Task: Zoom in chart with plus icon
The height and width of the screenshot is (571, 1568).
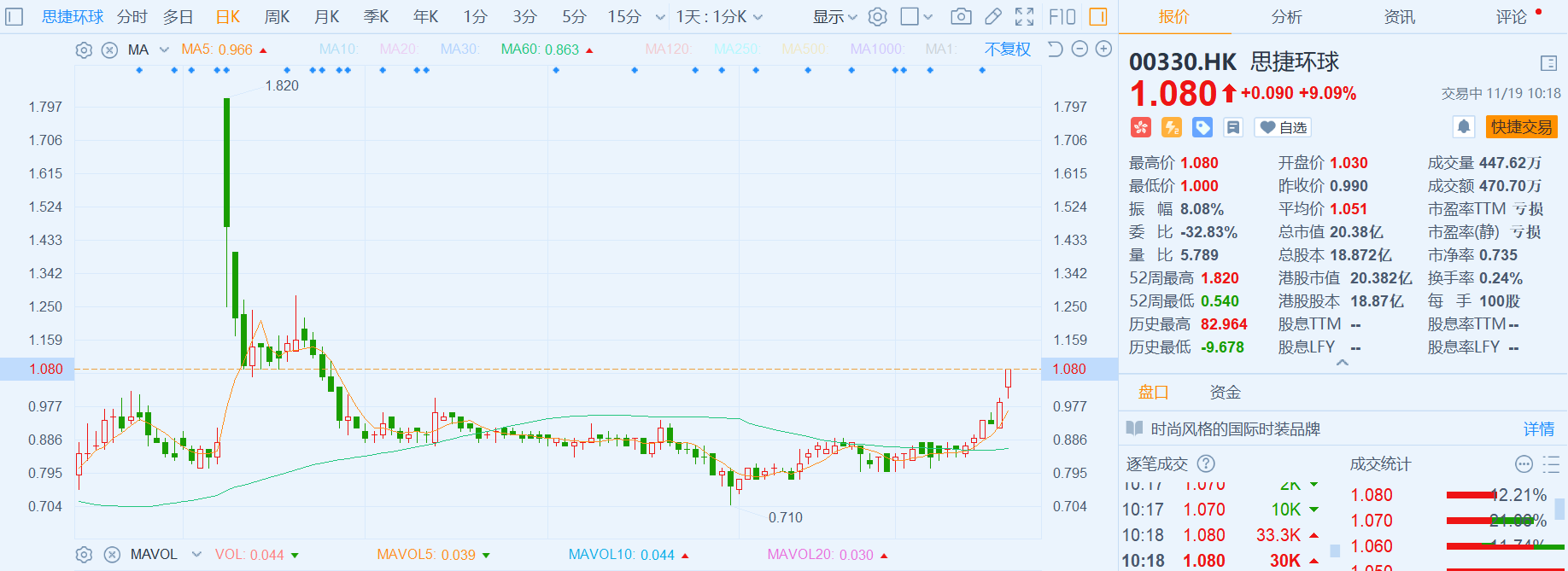Action: pyautogui.click(x=1103, y=49)
